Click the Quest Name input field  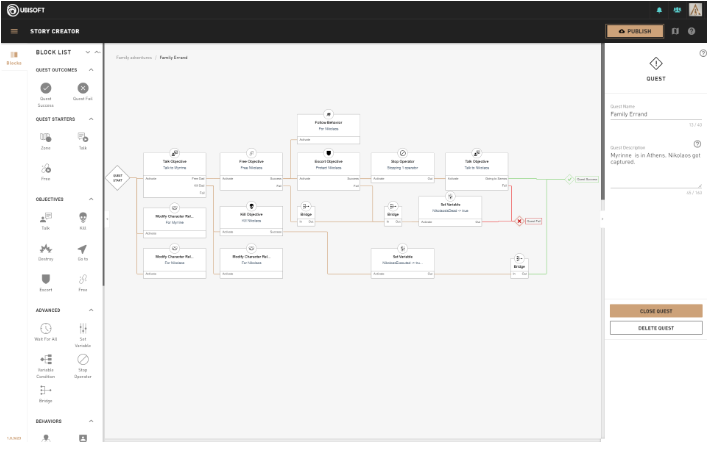(656, 114)
